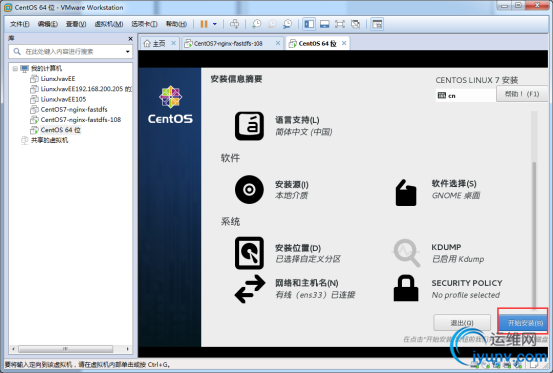Select 我的计算机 in the library tree
This screenshot has width=553, height=373.
click(x=46, y=68)
